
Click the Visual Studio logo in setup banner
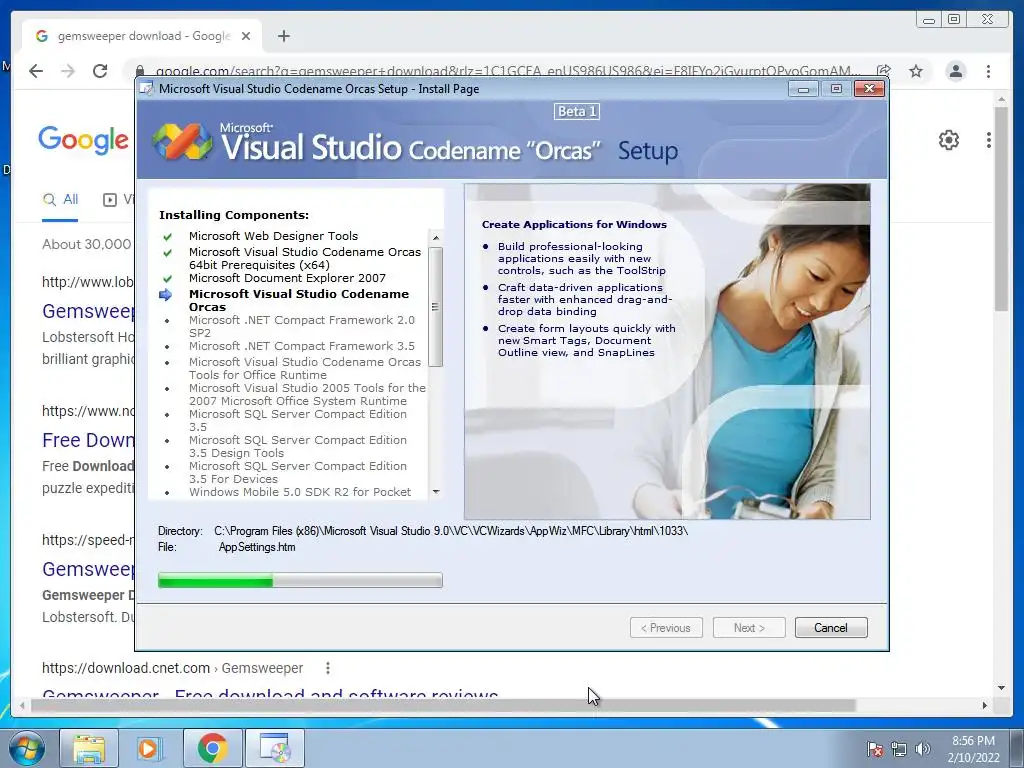click(182, 142)
